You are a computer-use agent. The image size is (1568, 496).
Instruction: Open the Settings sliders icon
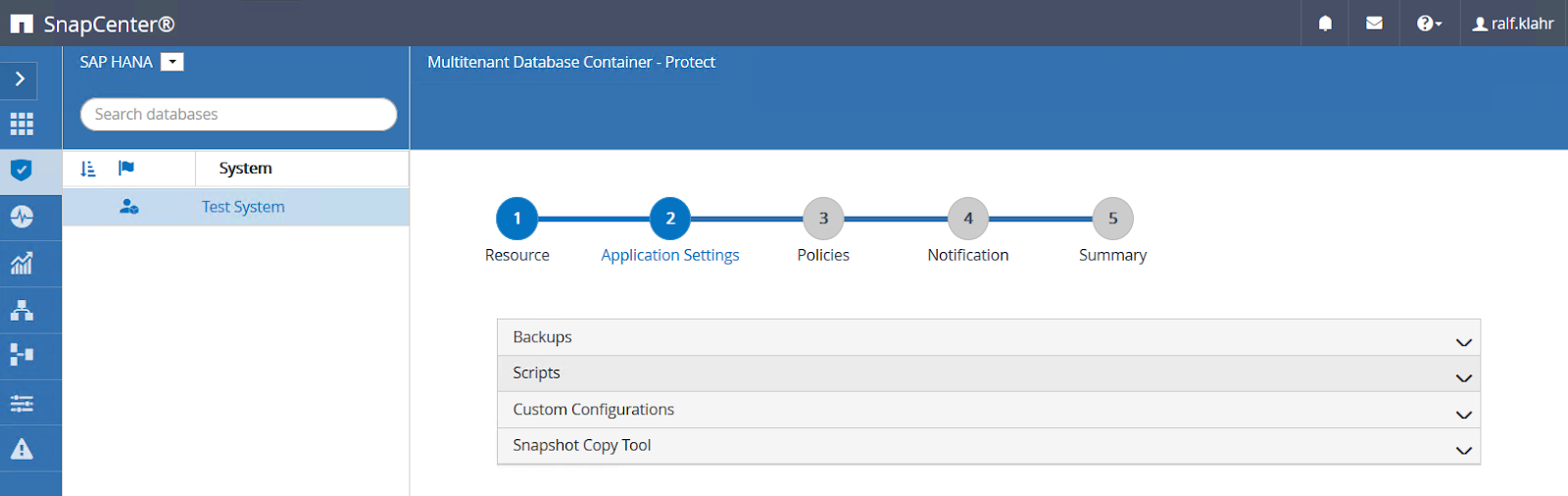pos(22,403)
